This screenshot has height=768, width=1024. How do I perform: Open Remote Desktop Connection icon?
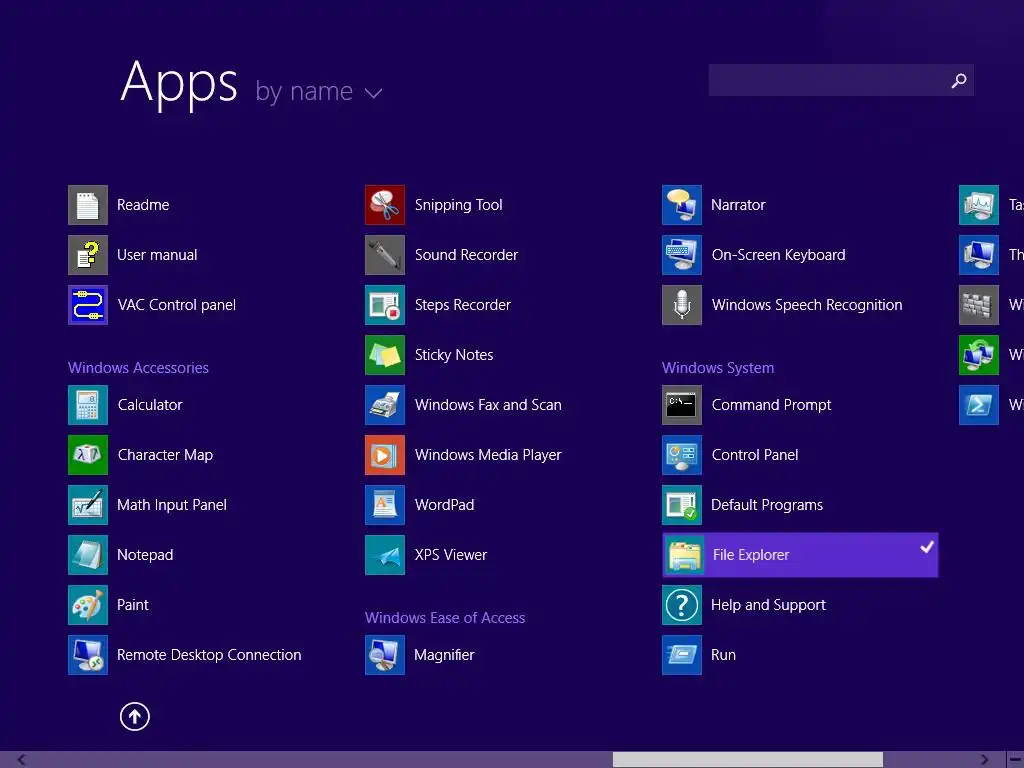pos(88,655)
